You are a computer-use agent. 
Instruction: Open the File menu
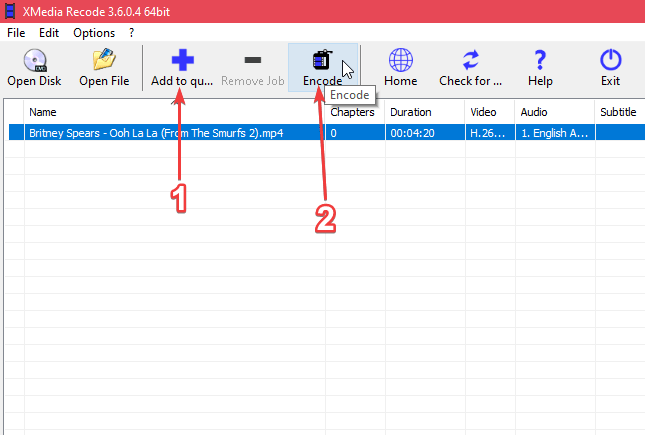18,32
